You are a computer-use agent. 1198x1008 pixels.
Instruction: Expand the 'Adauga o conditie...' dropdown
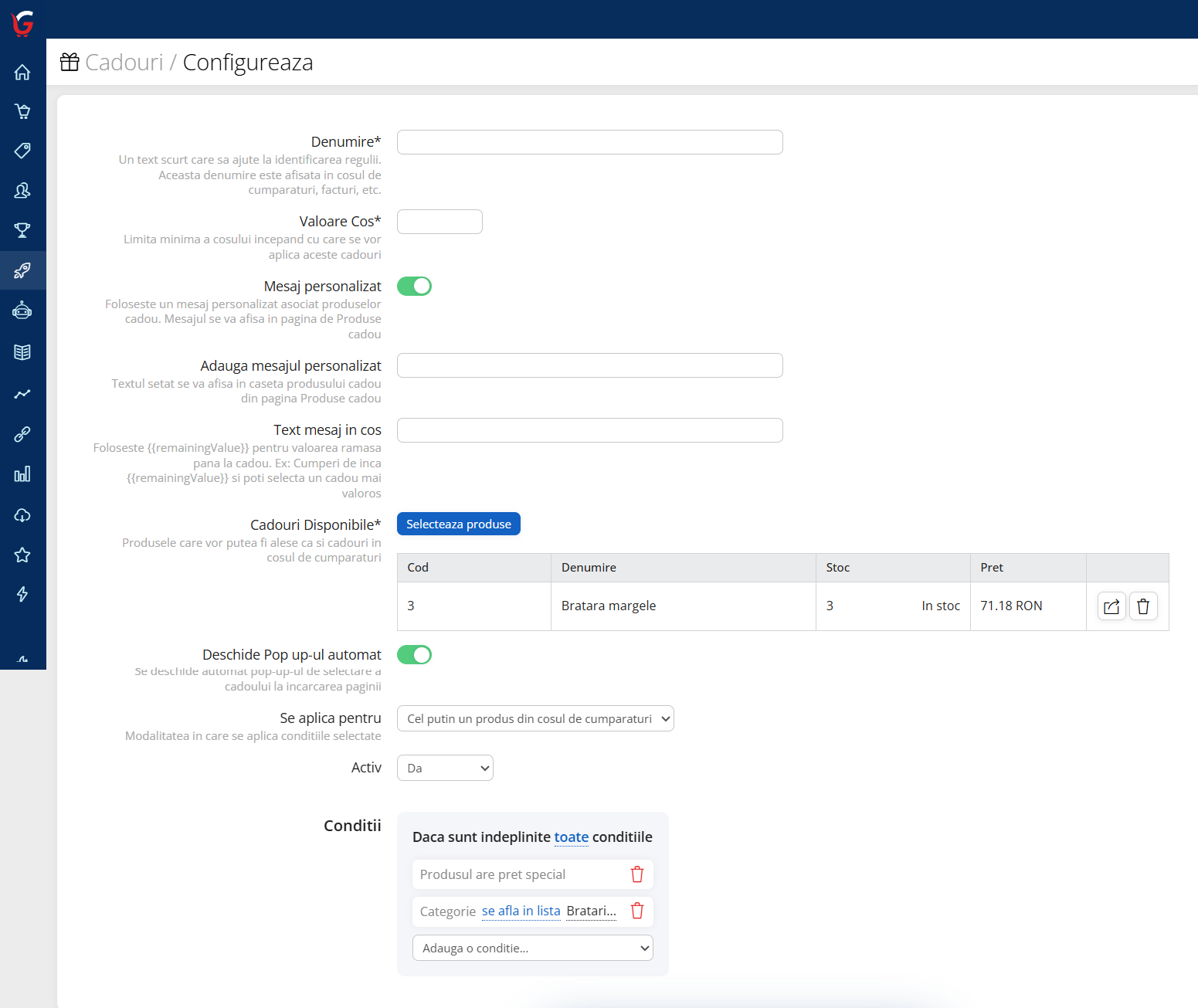(x=533, y=948)
